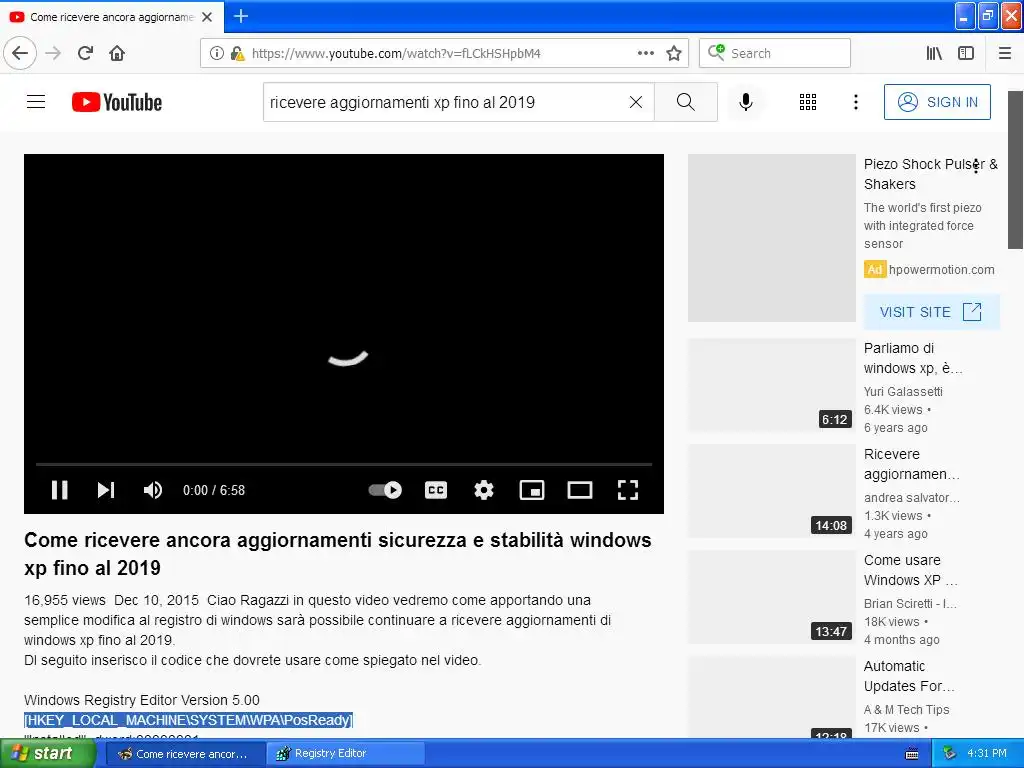Click the SIGN IN button

[x=937, y=102]
